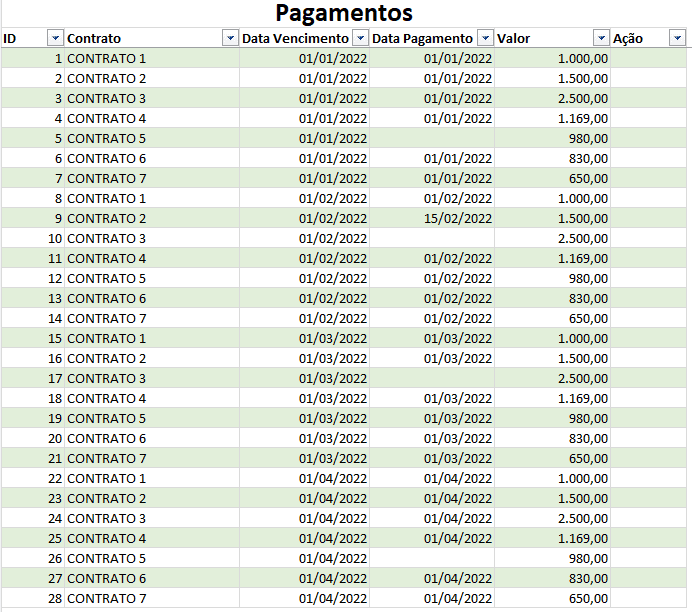692x612 pixels.
Task: Open the Data Pagamento filter dropdown
Action: (485, 38)
